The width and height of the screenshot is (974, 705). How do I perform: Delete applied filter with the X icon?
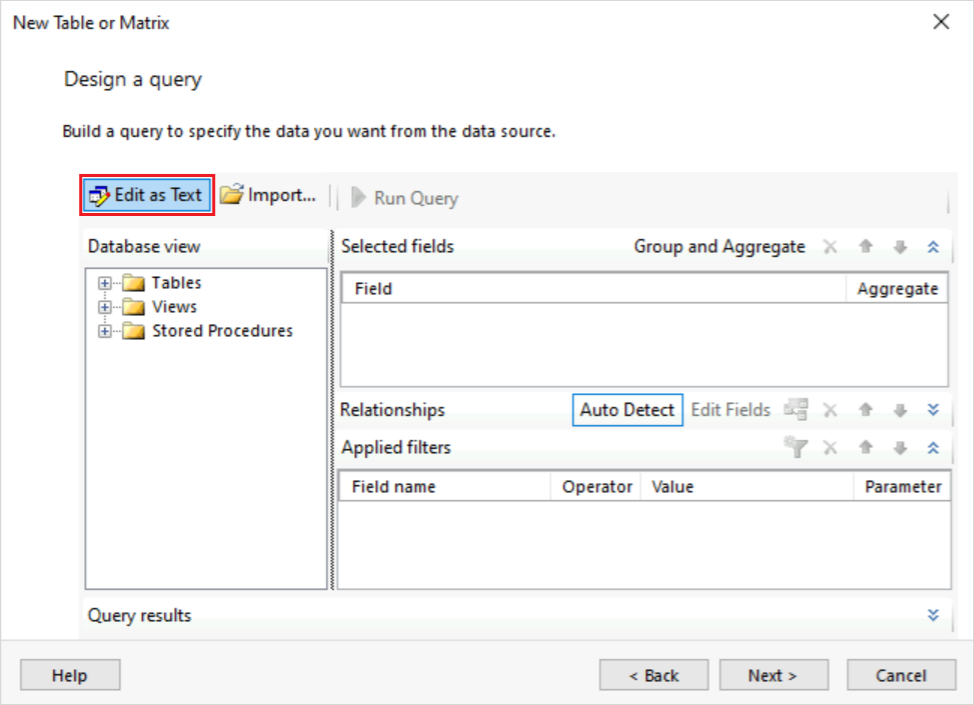coord(831,448)
